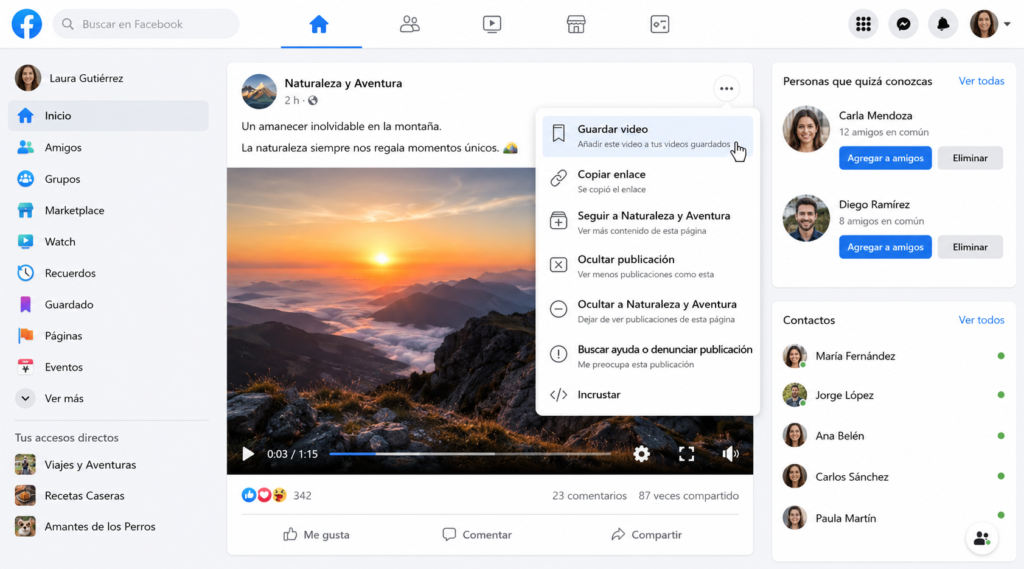Remove Carla Mendoza suggestion with Eliminar
This screenshot has width=1024, height=569.
pyautogui.click(x=970, y=158)
